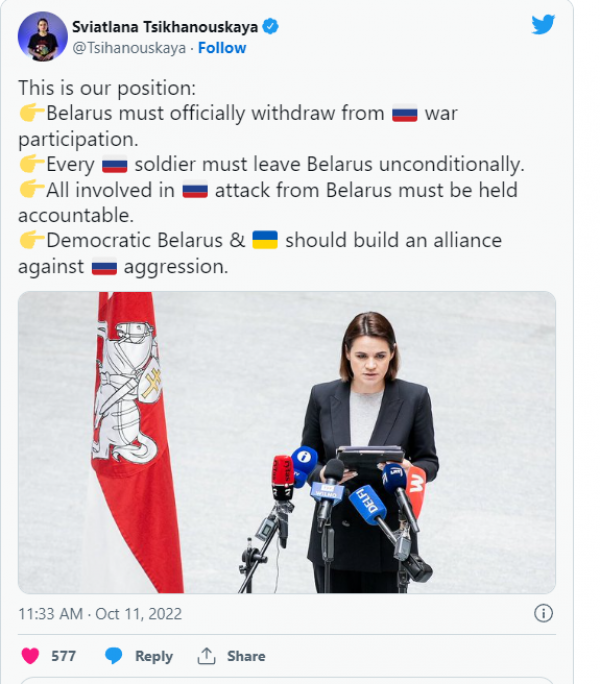Like the tweet with the heart icon

31,656
